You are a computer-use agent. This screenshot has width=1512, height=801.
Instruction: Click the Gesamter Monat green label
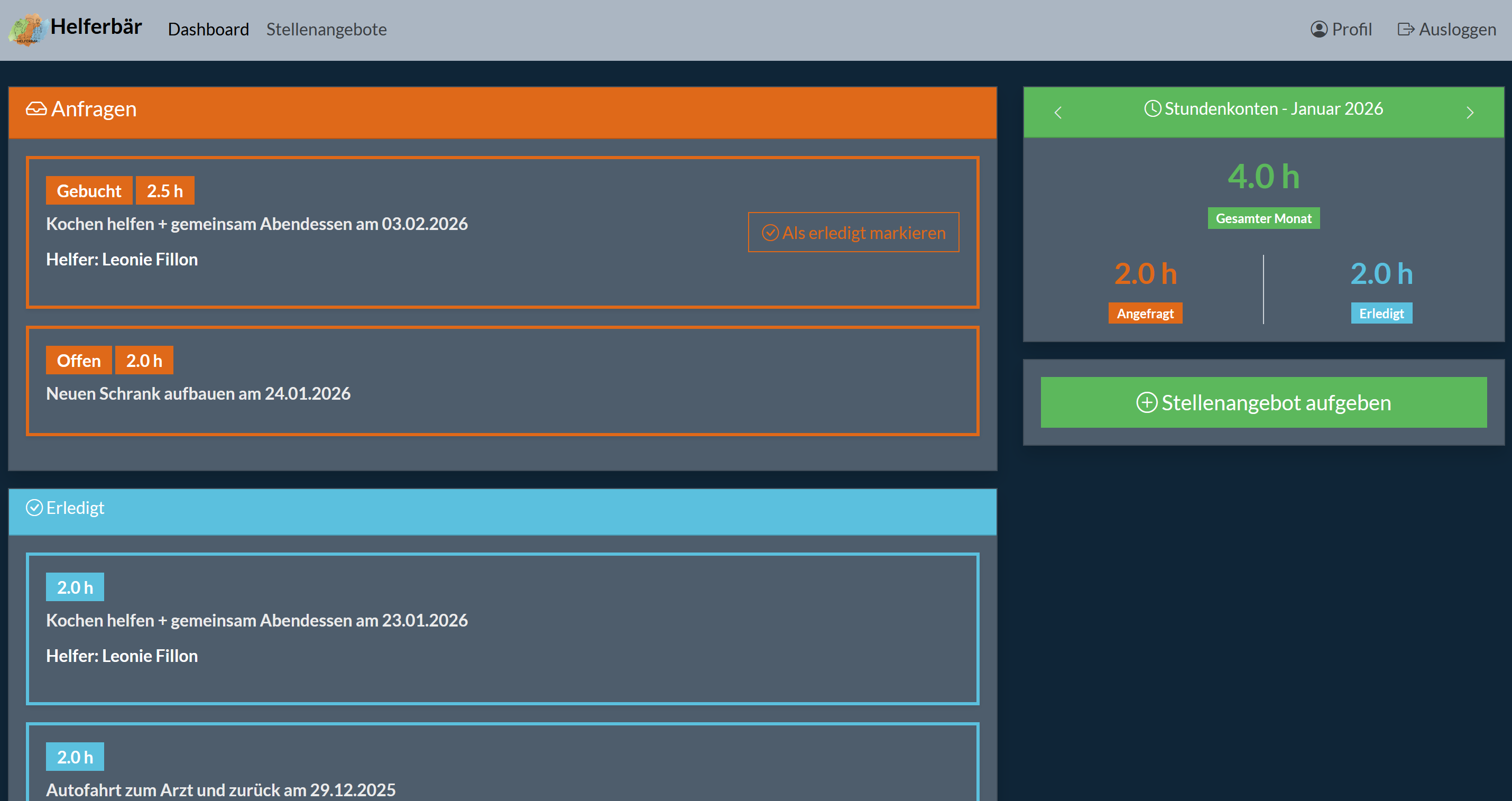point(1263,218)
